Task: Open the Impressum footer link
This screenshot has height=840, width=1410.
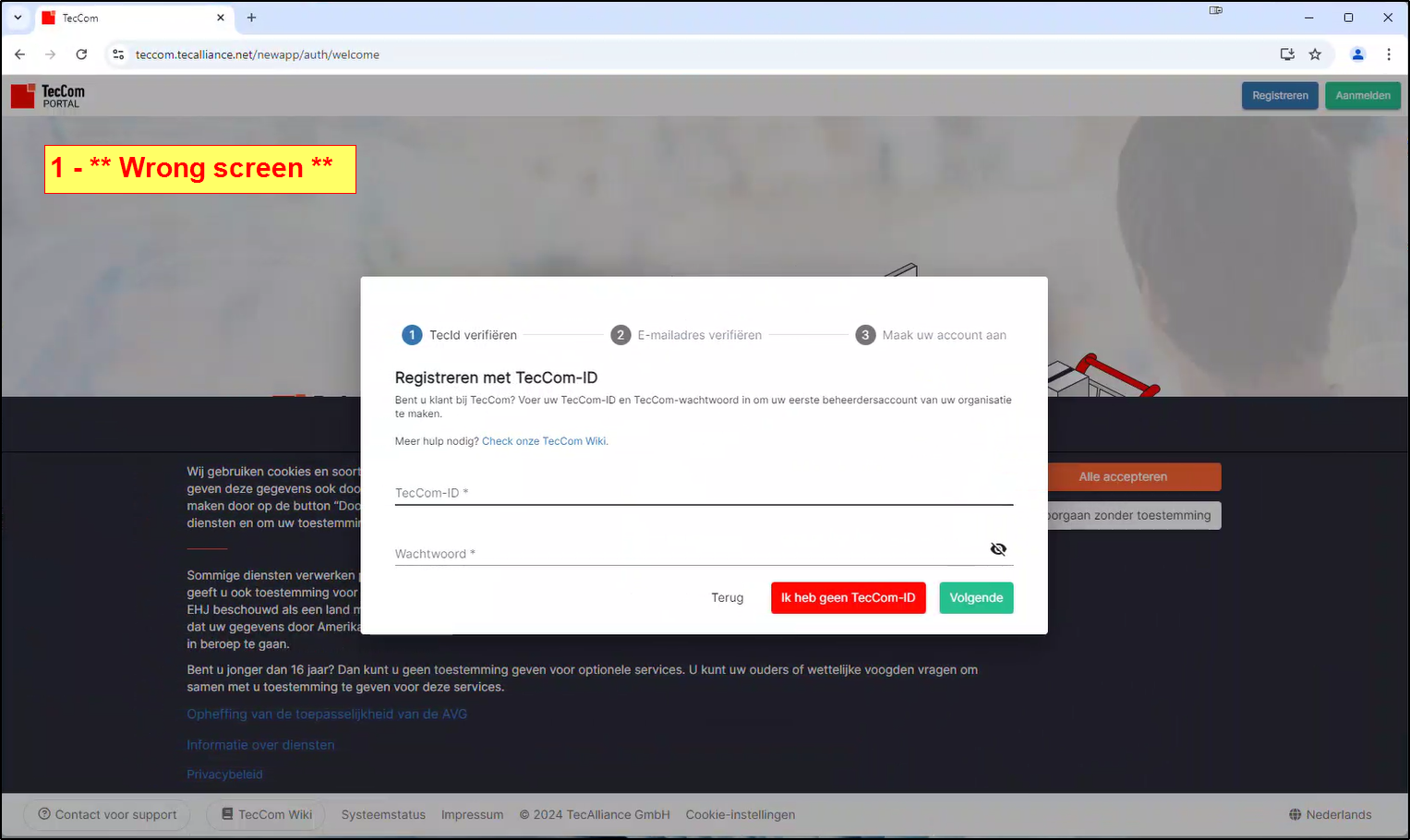Action: (x=472, y=815)
